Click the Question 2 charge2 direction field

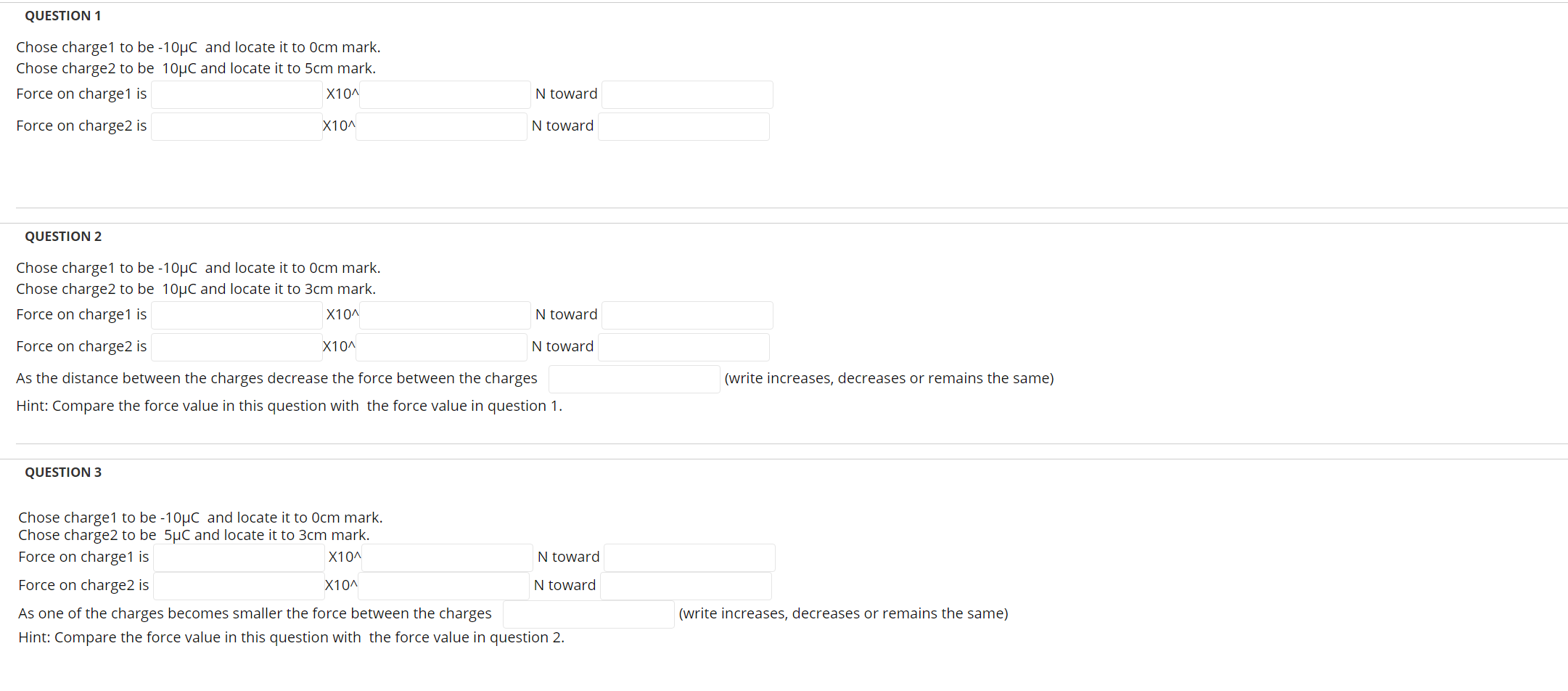click(683, 347)
